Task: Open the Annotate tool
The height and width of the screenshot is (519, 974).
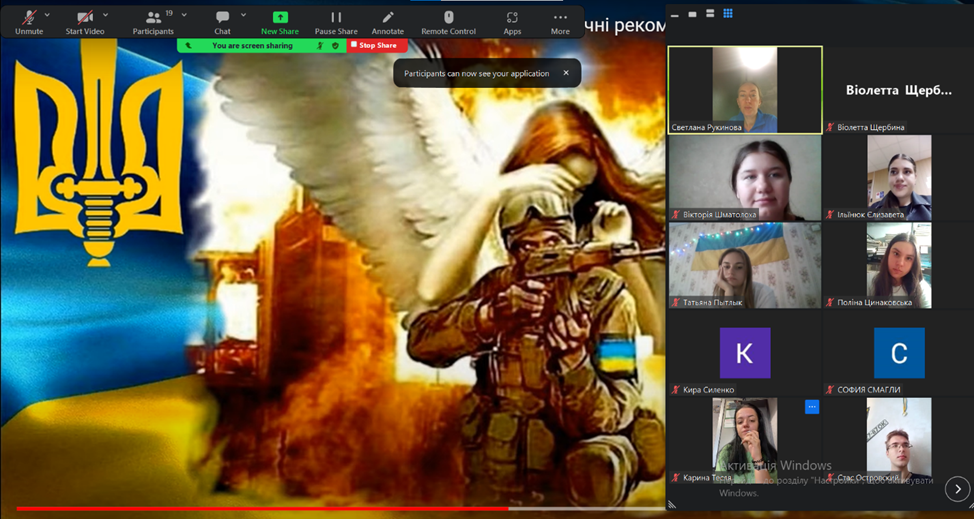Action: click(388, 22)
